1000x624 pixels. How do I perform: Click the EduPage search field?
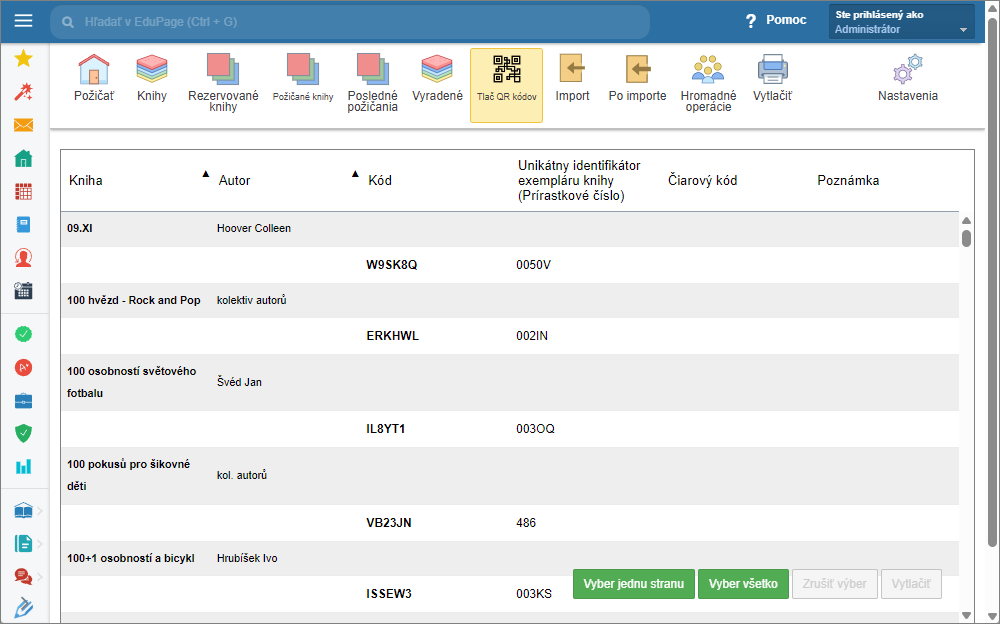(350, 21)
